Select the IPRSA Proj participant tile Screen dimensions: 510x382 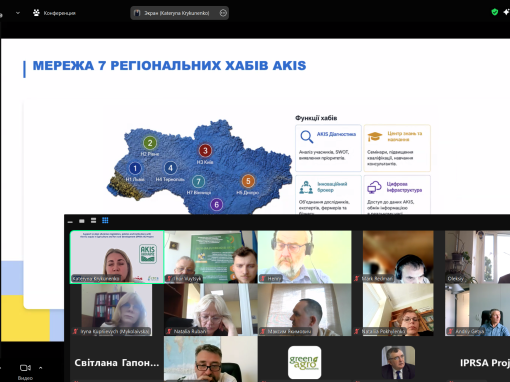click(x=485, y=363)
